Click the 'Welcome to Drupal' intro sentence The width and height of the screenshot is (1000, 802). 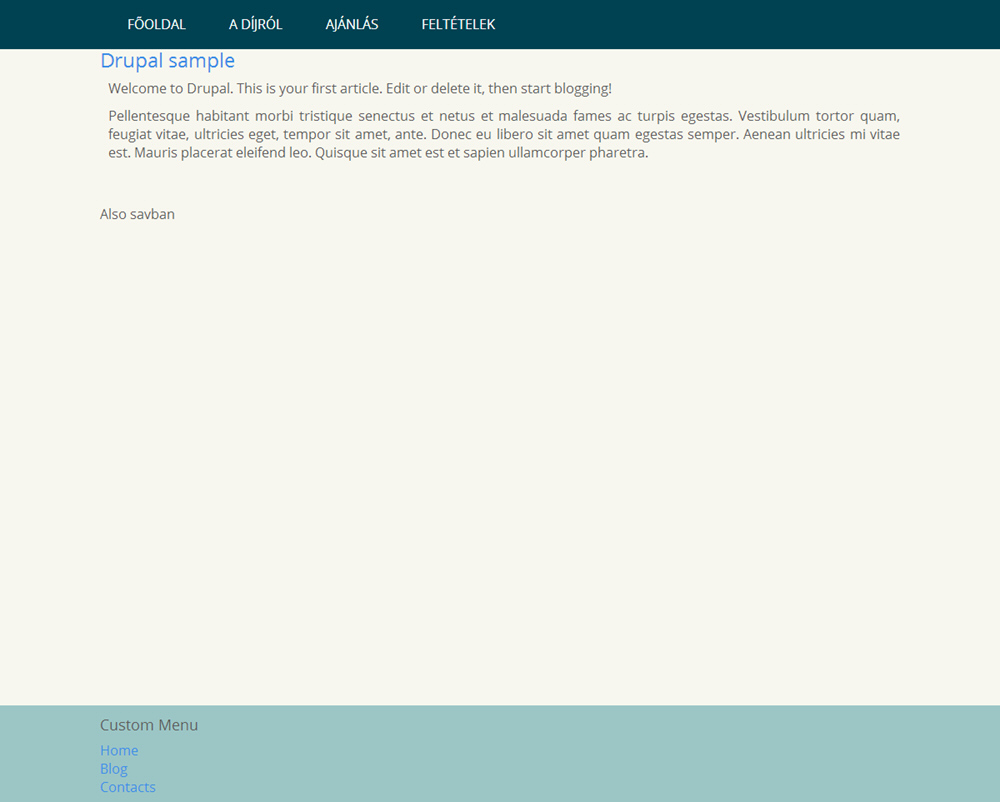[x=360, y=89]
